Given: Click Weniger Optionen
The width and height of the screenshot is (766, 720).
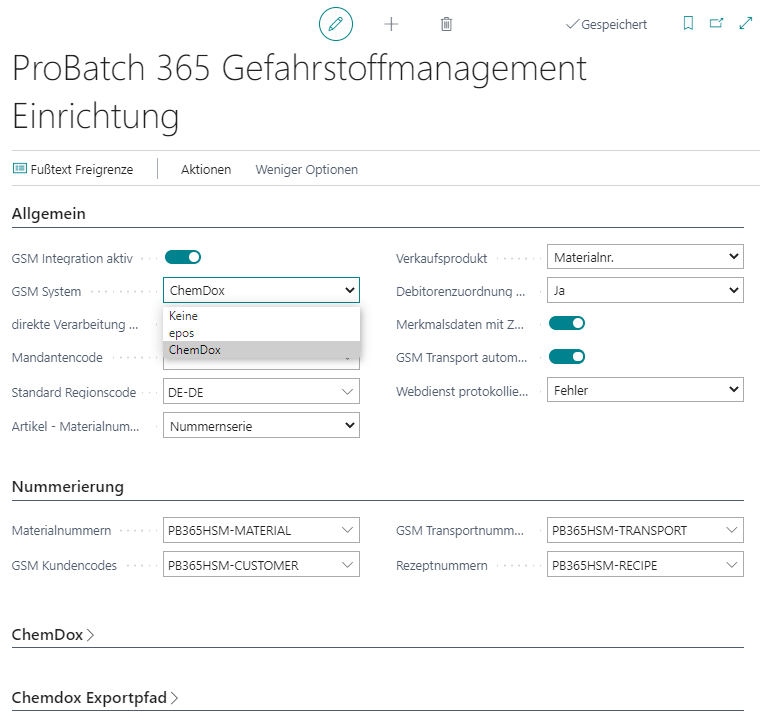Looking at the screenshot, I should (306, 169).
